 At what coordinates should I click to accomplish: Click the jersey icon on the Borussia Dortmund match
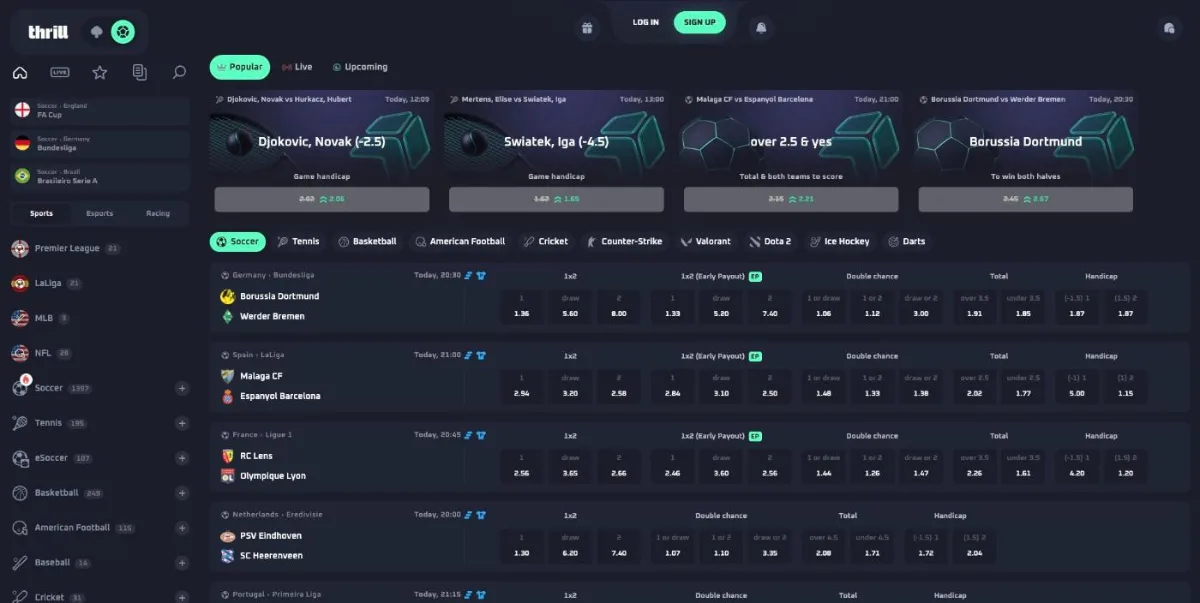click(481, 275)
